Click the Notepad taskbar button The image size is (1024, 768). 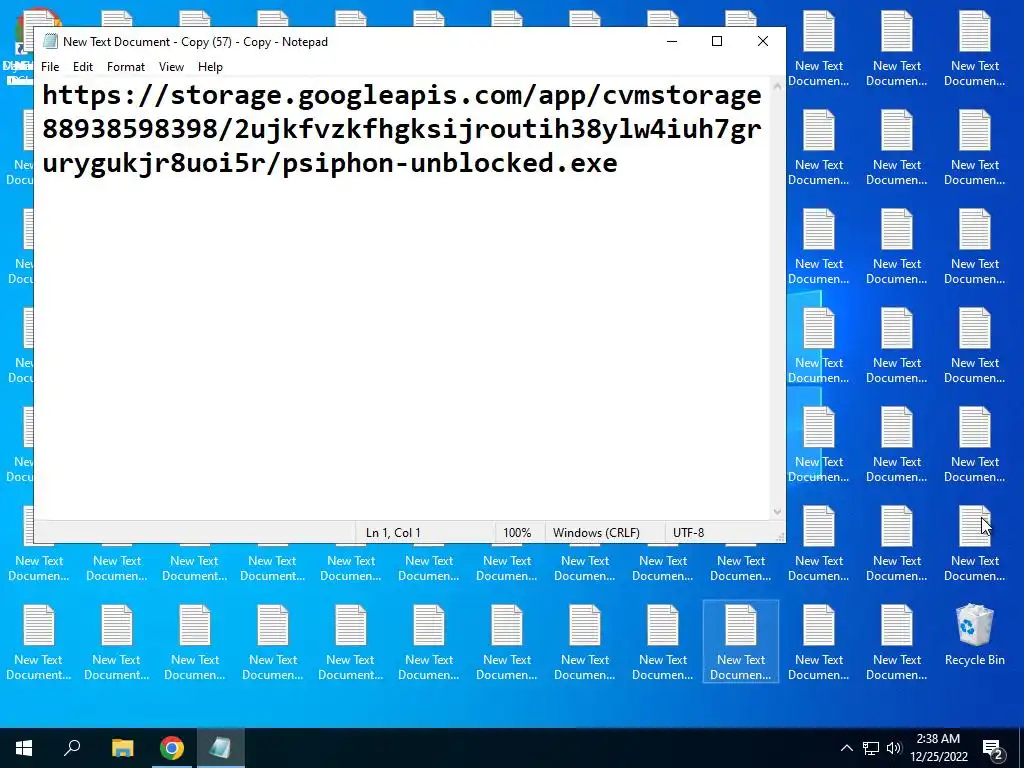coord(220,748)
